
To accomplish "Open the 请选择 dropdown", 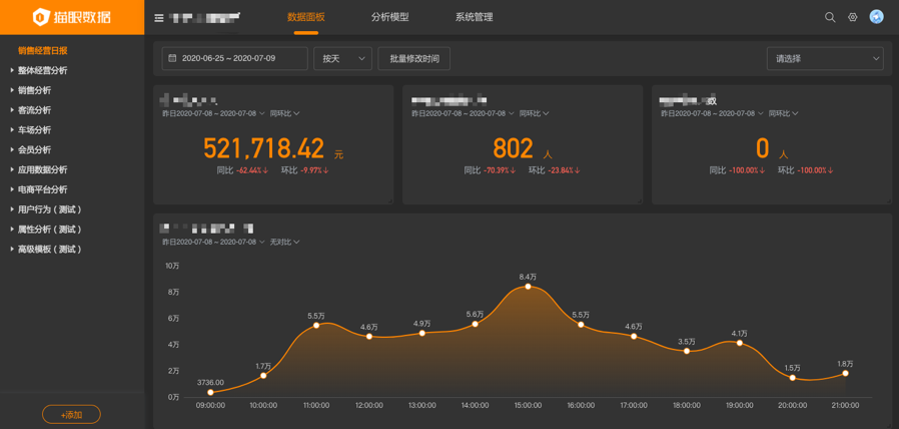I will click(x=825, y=59).
